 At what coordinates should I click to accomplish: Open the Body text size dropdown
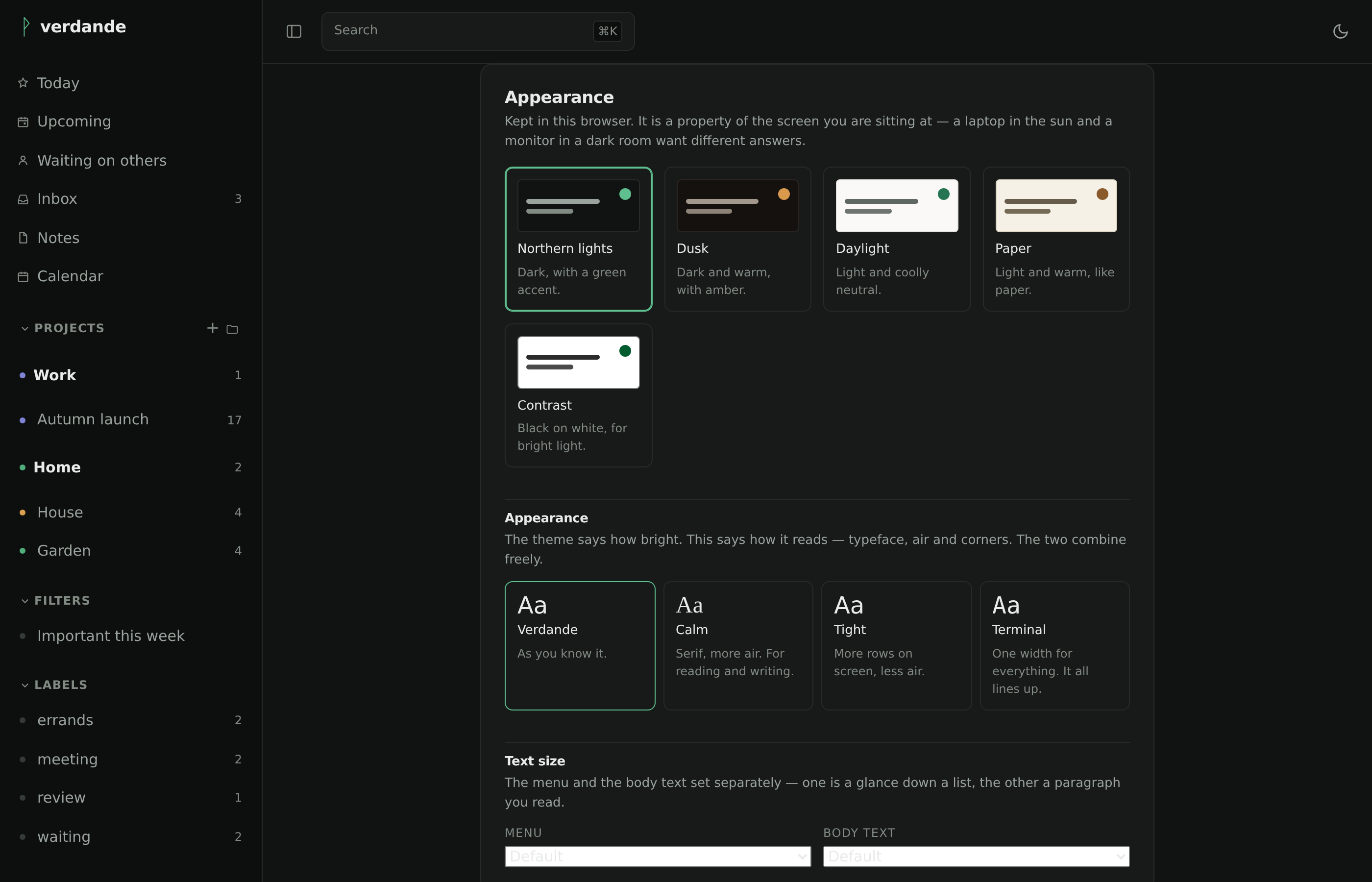[x=976, y=856]
